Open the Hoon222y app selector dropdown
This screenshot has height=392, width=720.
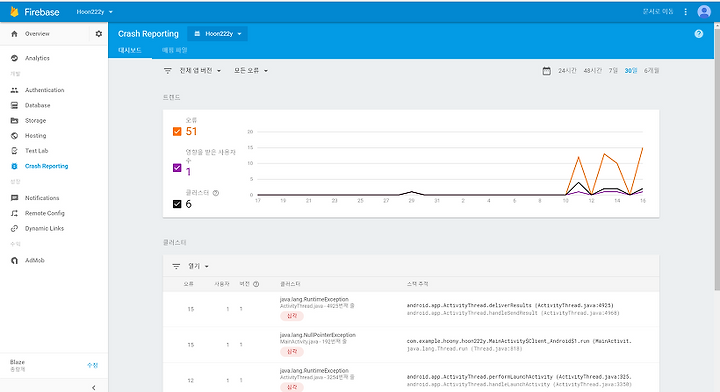coord(217,34)
